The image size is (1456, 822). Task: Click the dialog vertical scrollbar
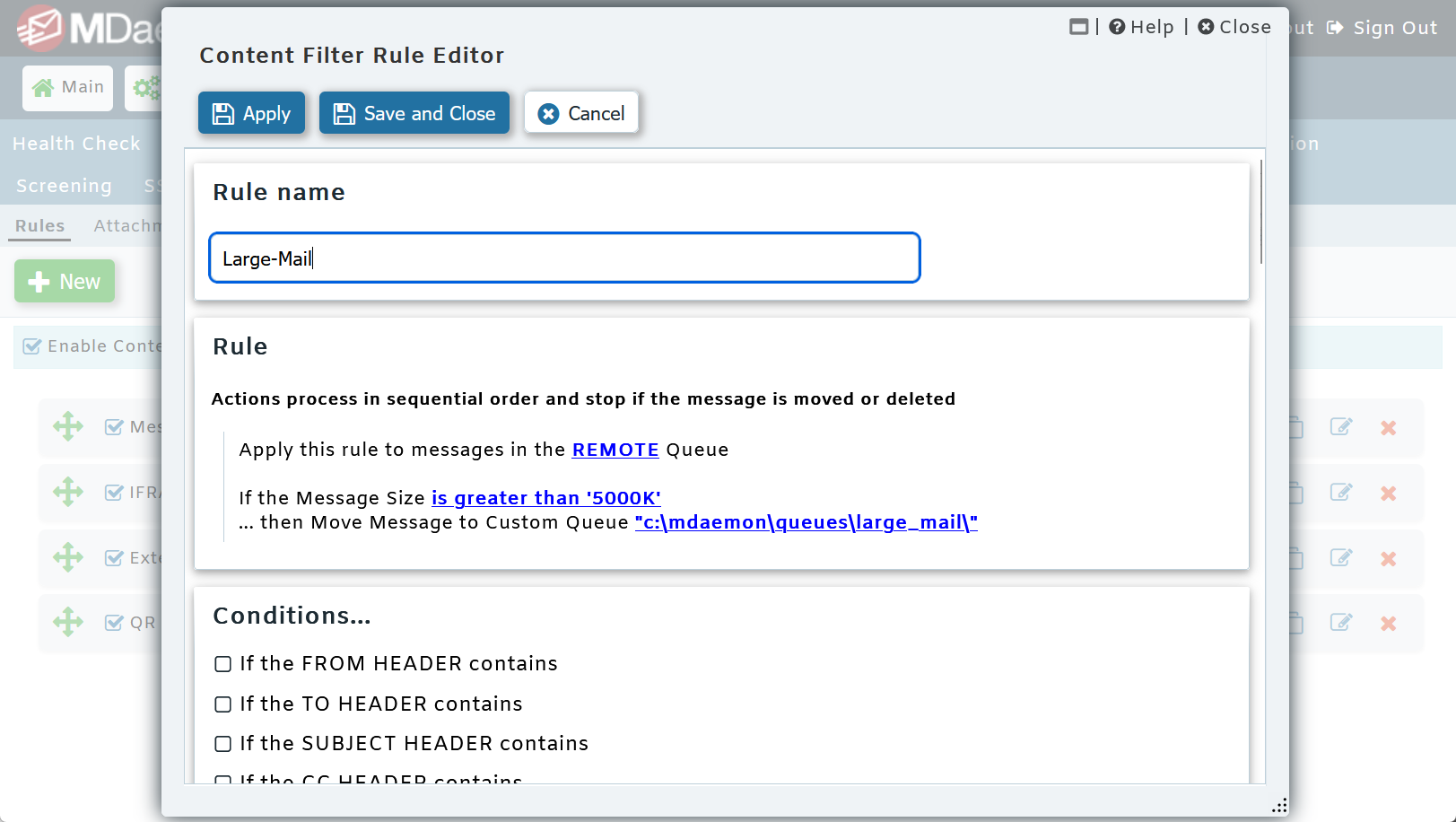[1261, 212]
